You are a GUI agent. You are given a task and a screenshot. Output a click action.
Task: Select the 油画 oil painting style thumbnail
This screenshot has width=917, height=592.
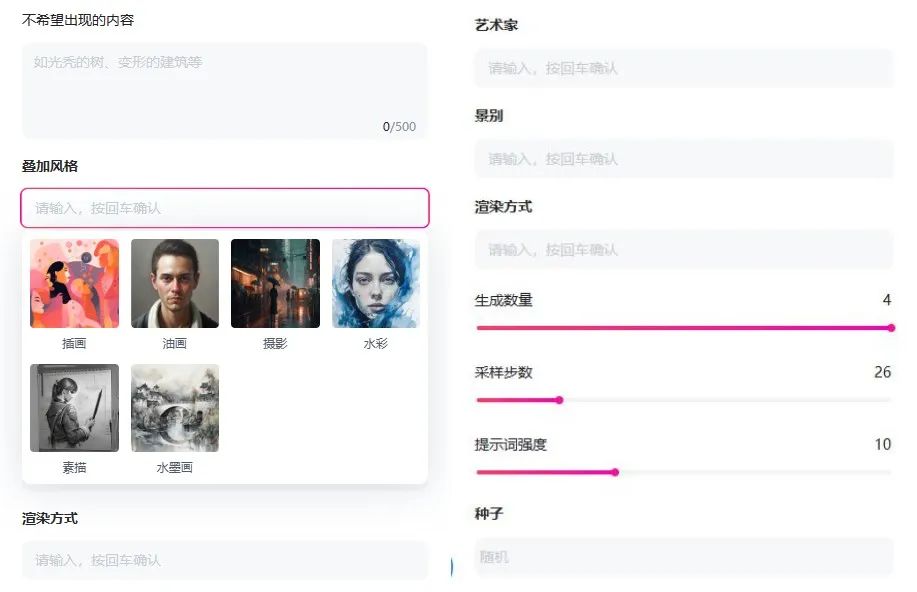174,283
